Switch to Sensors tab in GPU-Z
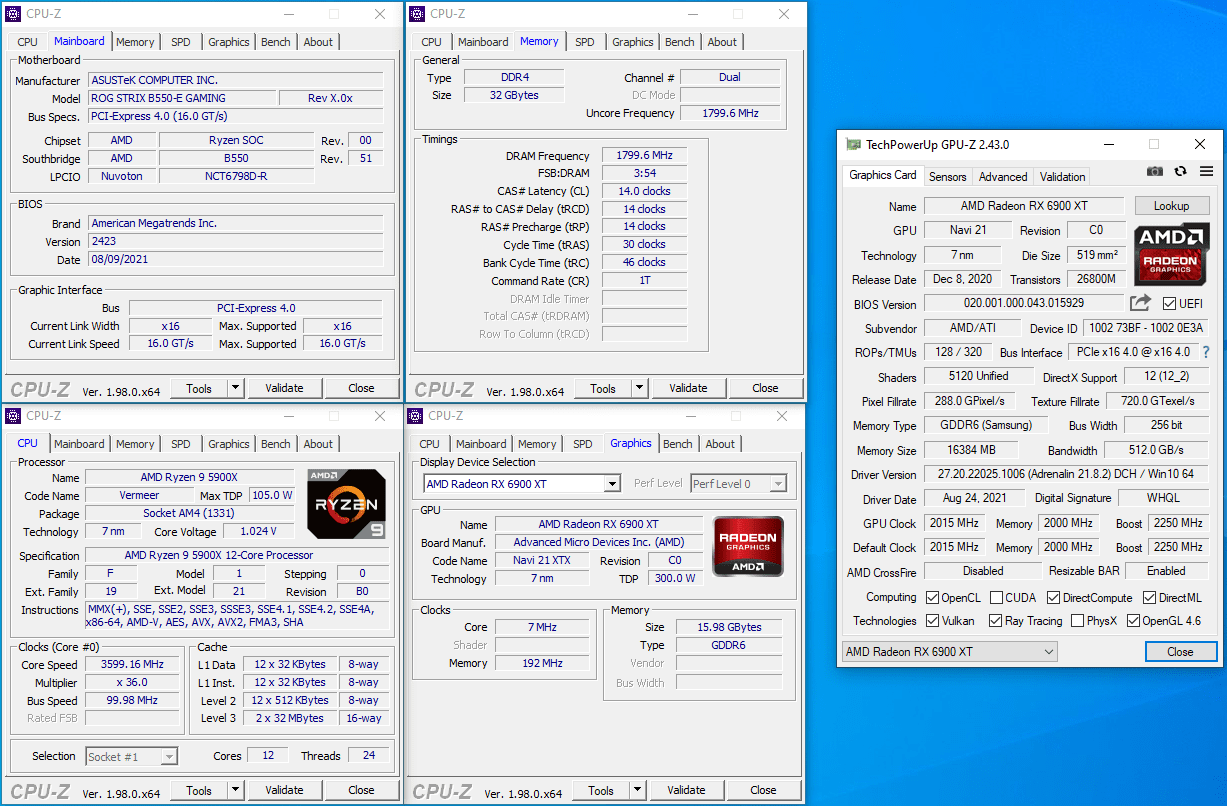 947,177
